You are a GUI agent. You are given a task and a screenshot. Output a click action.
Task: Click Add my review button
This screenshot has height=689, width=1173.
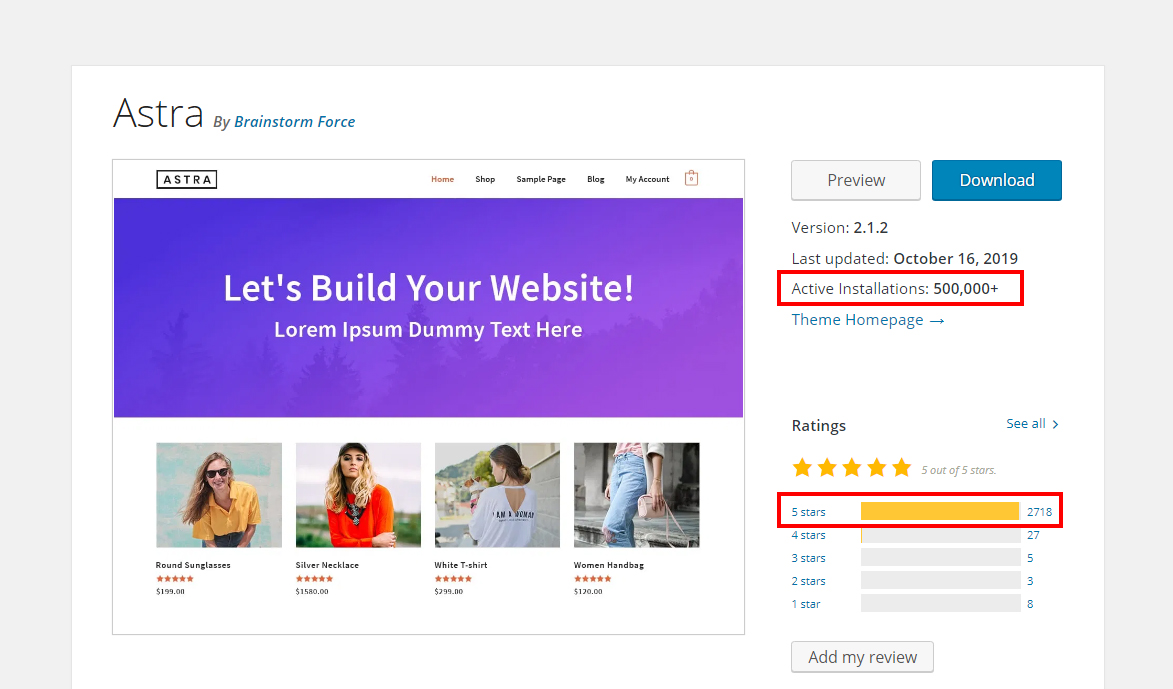[863, 657]
